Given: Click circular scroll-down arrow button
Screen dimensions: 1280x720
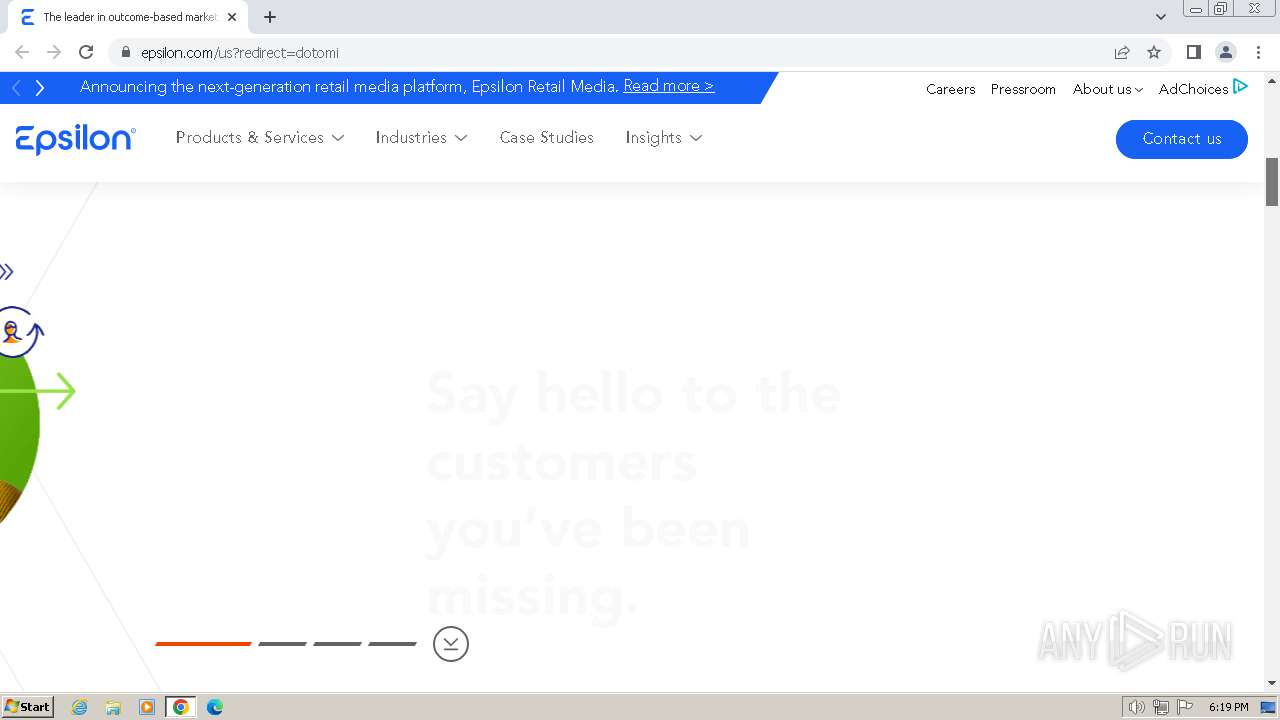Looking at the screenshot, I should tap(451, 644).
